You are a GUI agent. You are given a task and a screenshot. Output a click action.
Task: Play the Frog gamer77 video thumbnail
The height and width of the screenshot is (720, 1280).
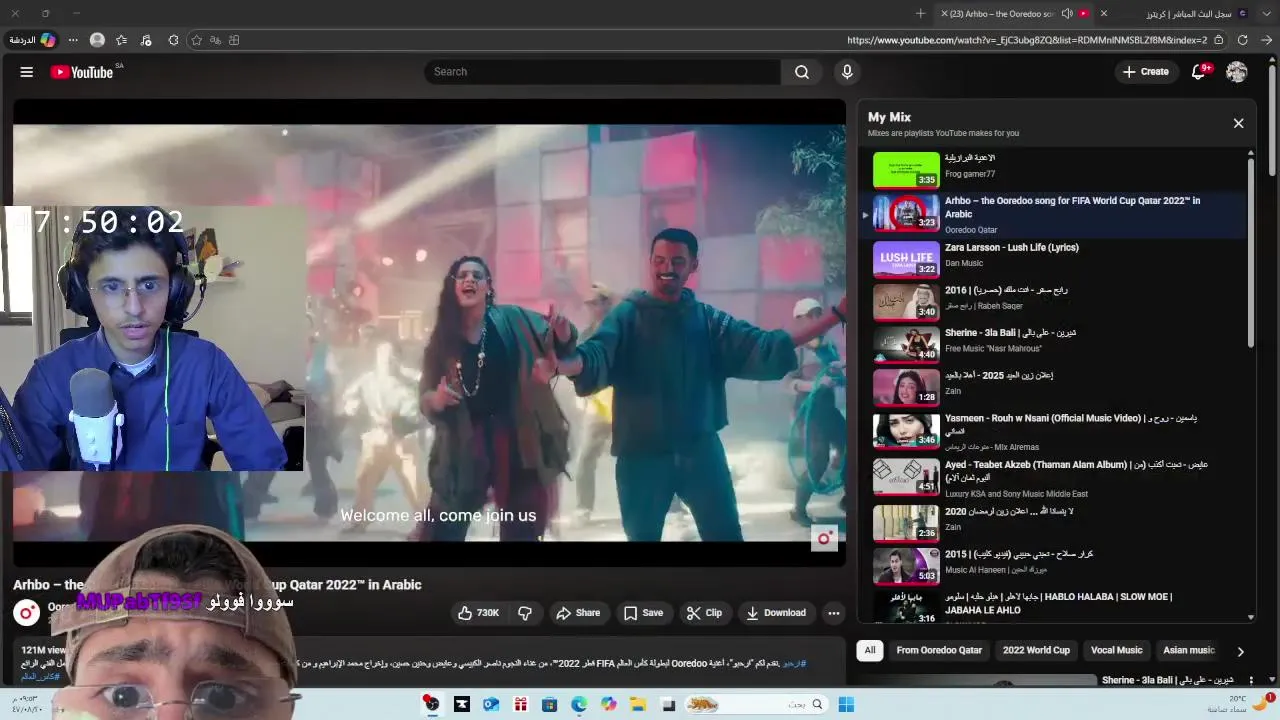906,170
